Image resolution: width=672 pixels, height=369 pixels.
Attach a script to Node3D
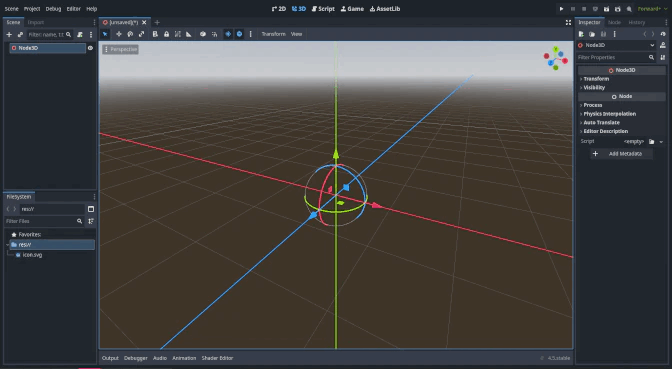coord(80,35)
